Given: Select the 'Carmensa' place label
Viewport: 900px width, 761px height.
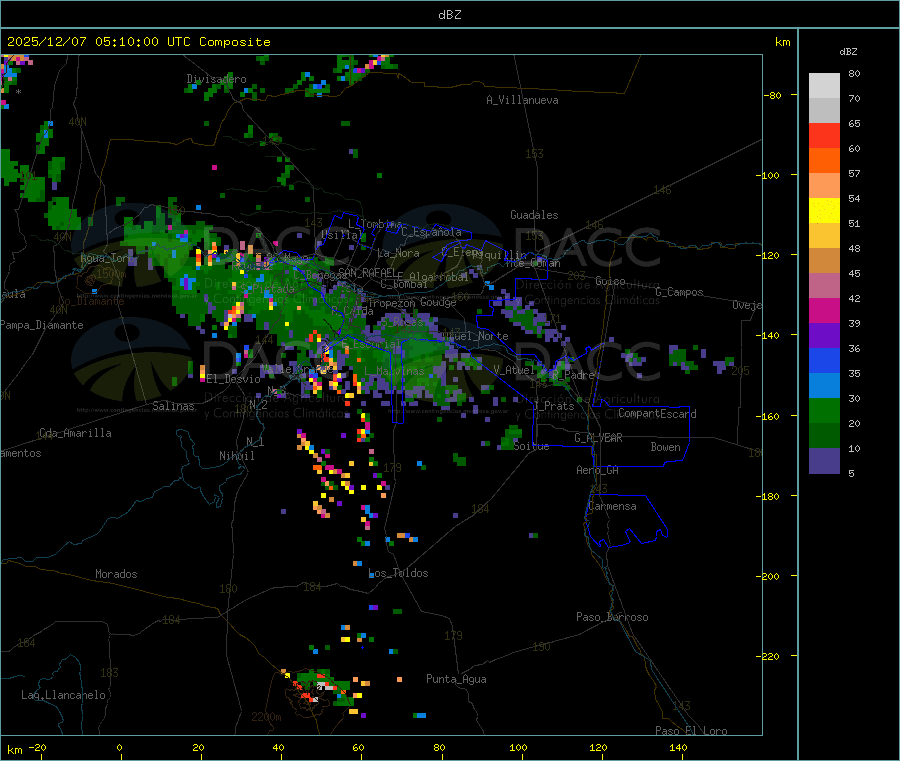Looking at the screenshot, I should tap(612, 507).
